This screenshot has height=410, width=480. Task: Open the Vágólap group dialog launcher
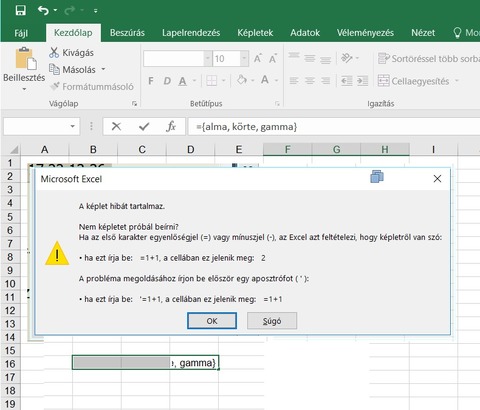coord(134,104)
